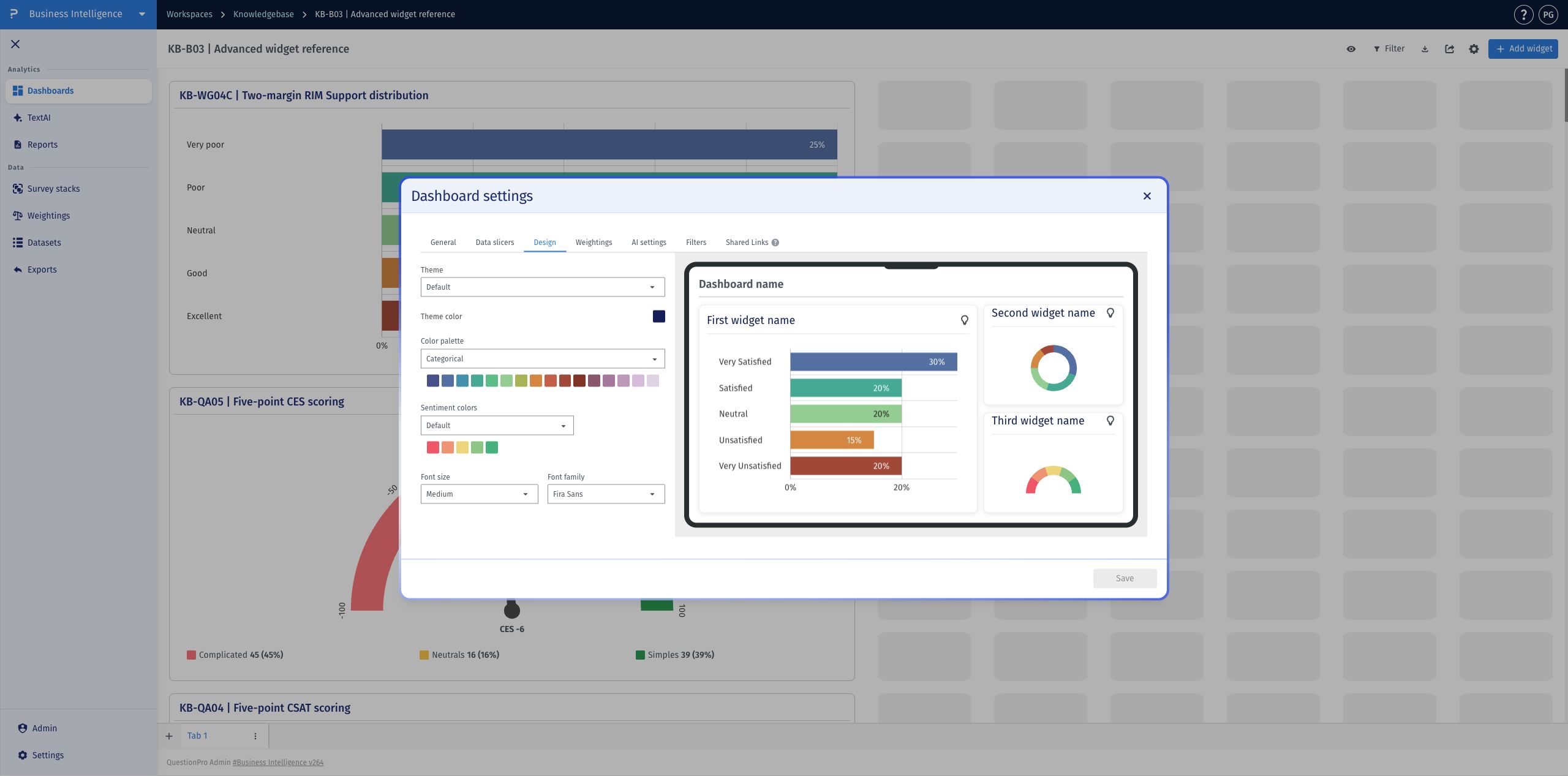
Task: Click lightbulb on Second widget name
Action: (x=1110, y=313)
